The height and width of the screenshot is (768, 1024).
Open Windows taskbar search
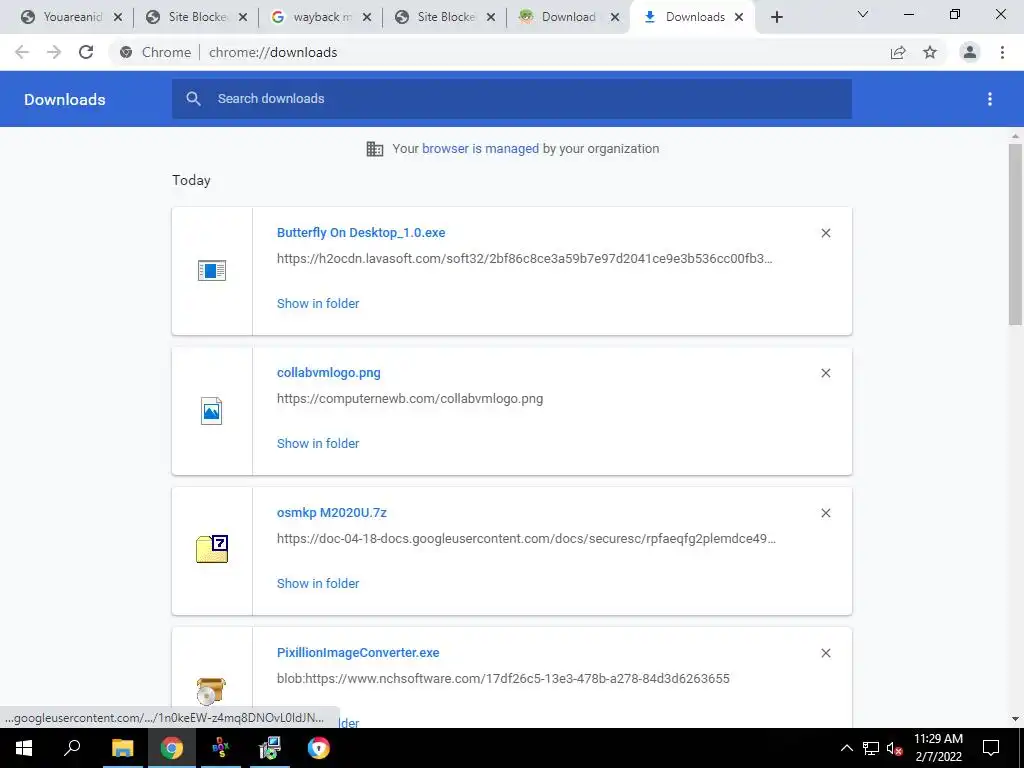[72, 748]
